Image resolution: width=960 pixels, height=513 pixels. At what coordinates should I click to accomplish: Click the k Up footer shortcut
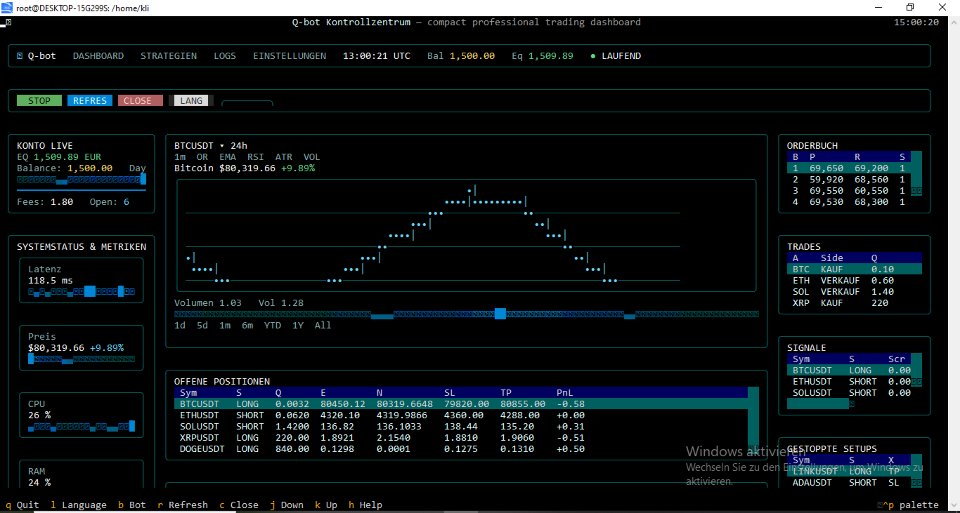point(326,505)
